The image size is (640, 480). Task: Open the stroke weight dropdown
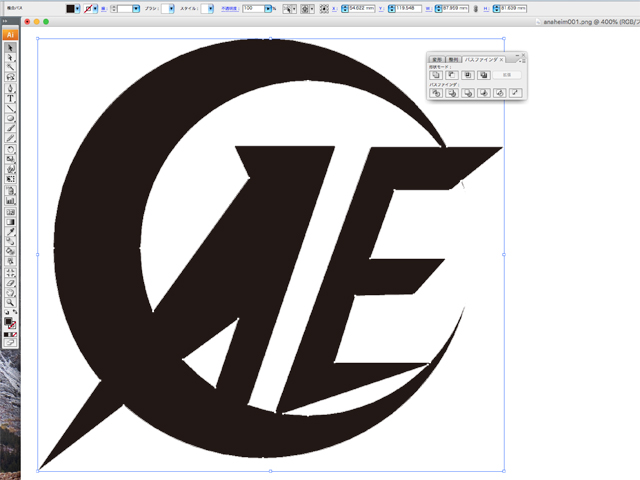click(x=136, y=9)
